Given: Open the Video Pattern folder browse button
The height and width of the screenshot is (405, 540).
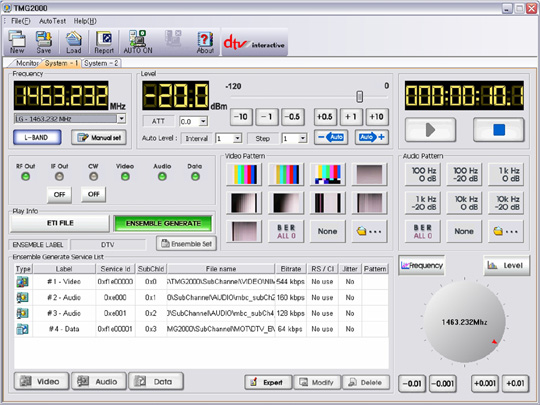Looking at the screenshot, I should [x=370, y=231].
